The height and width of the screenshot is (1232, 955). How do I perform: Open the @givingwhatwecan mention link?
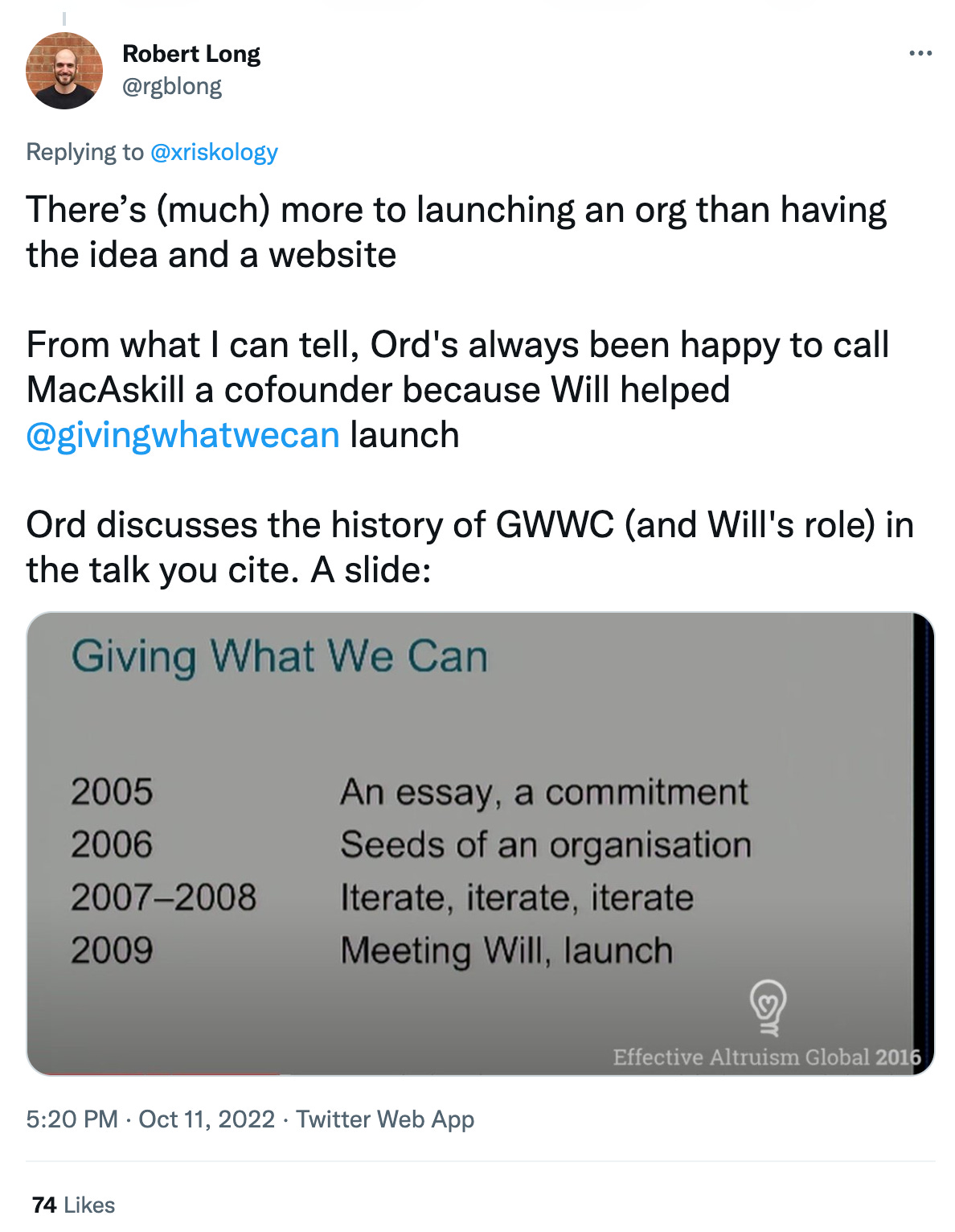click(x=182, y=433)
